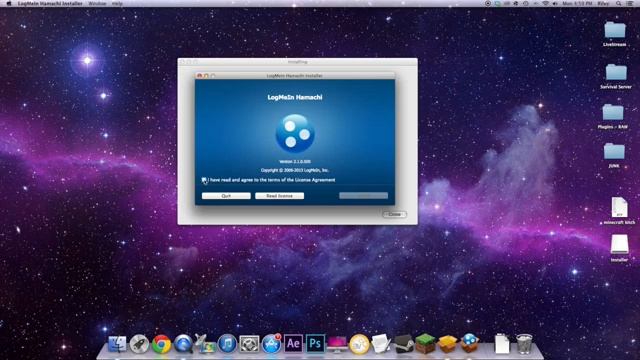Viewport: 640px width, 360px height.
Task: Click the Time Machine clock icon
Action: (526, 3)
